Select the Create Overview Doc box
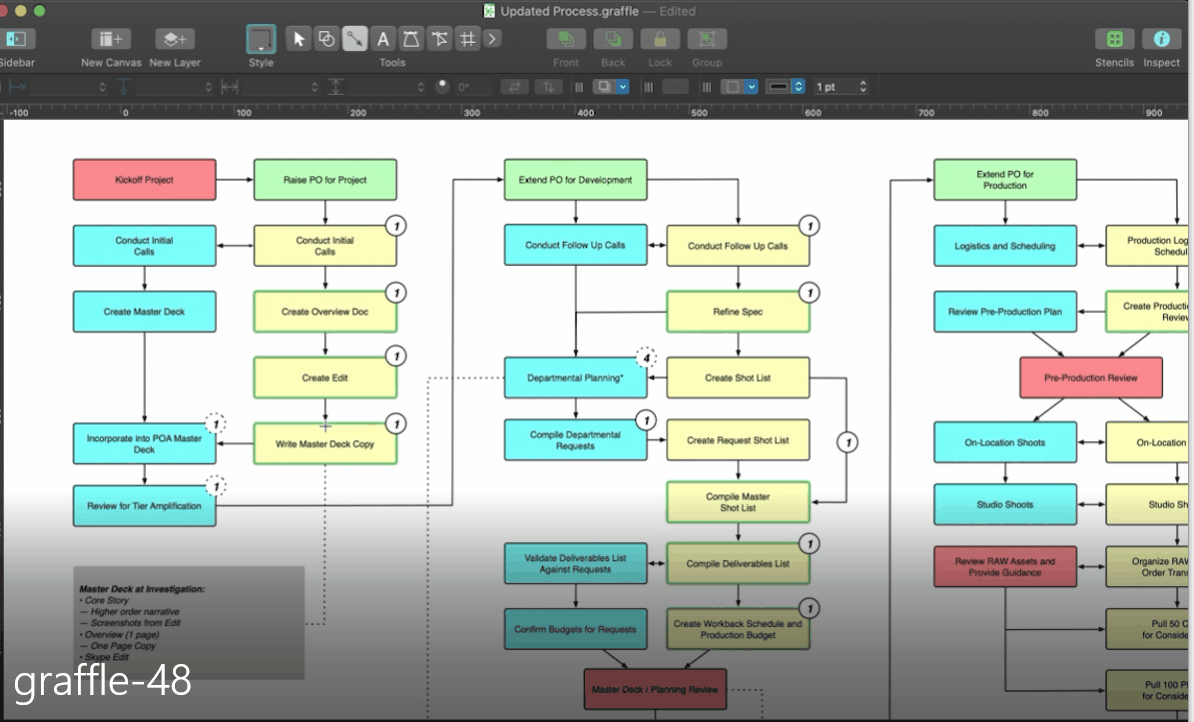Viewport: 1194px width, 722px height. click(325, 311)
